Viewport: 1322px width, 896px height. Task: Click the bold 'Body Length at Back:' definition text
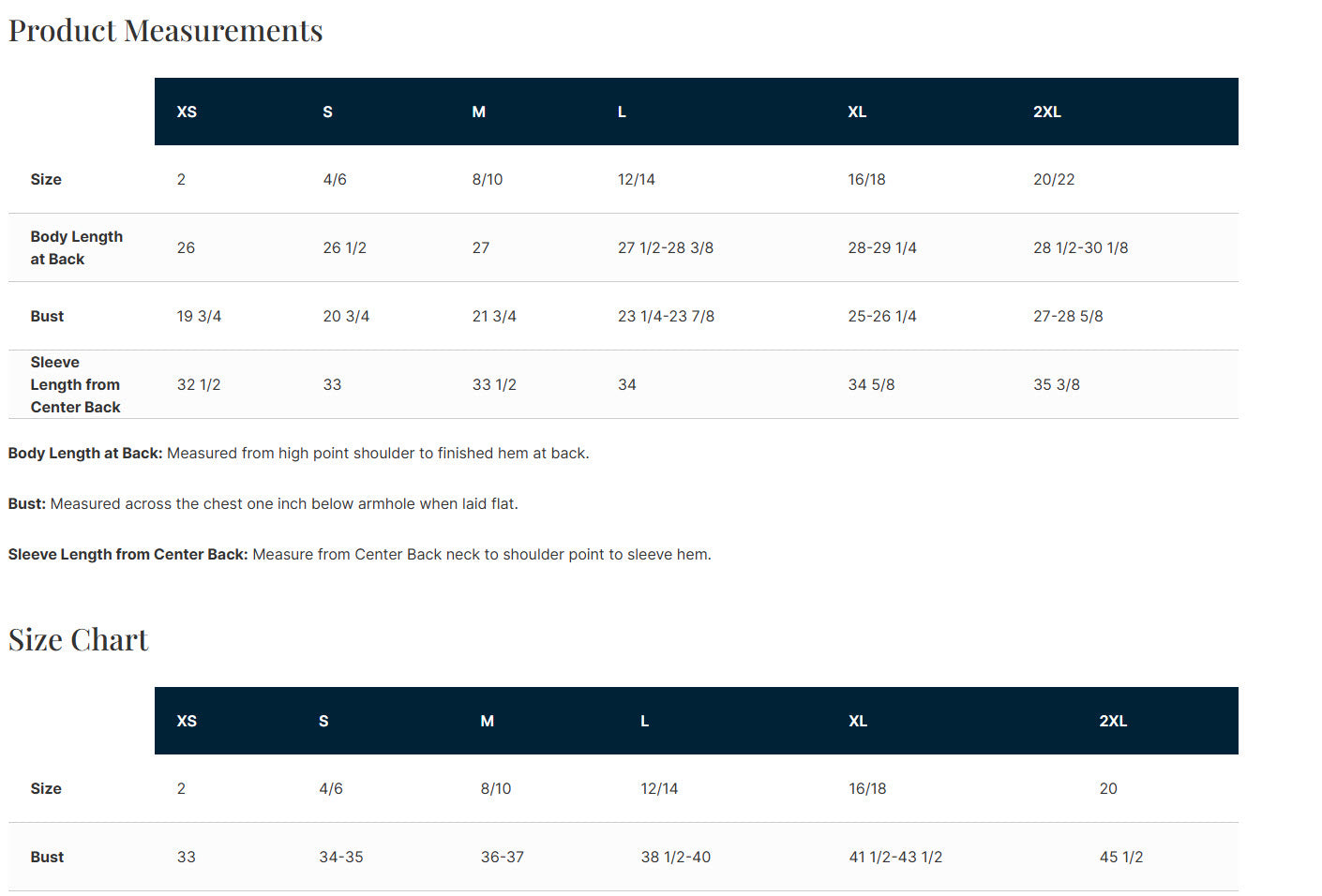(x=85, y=454)
